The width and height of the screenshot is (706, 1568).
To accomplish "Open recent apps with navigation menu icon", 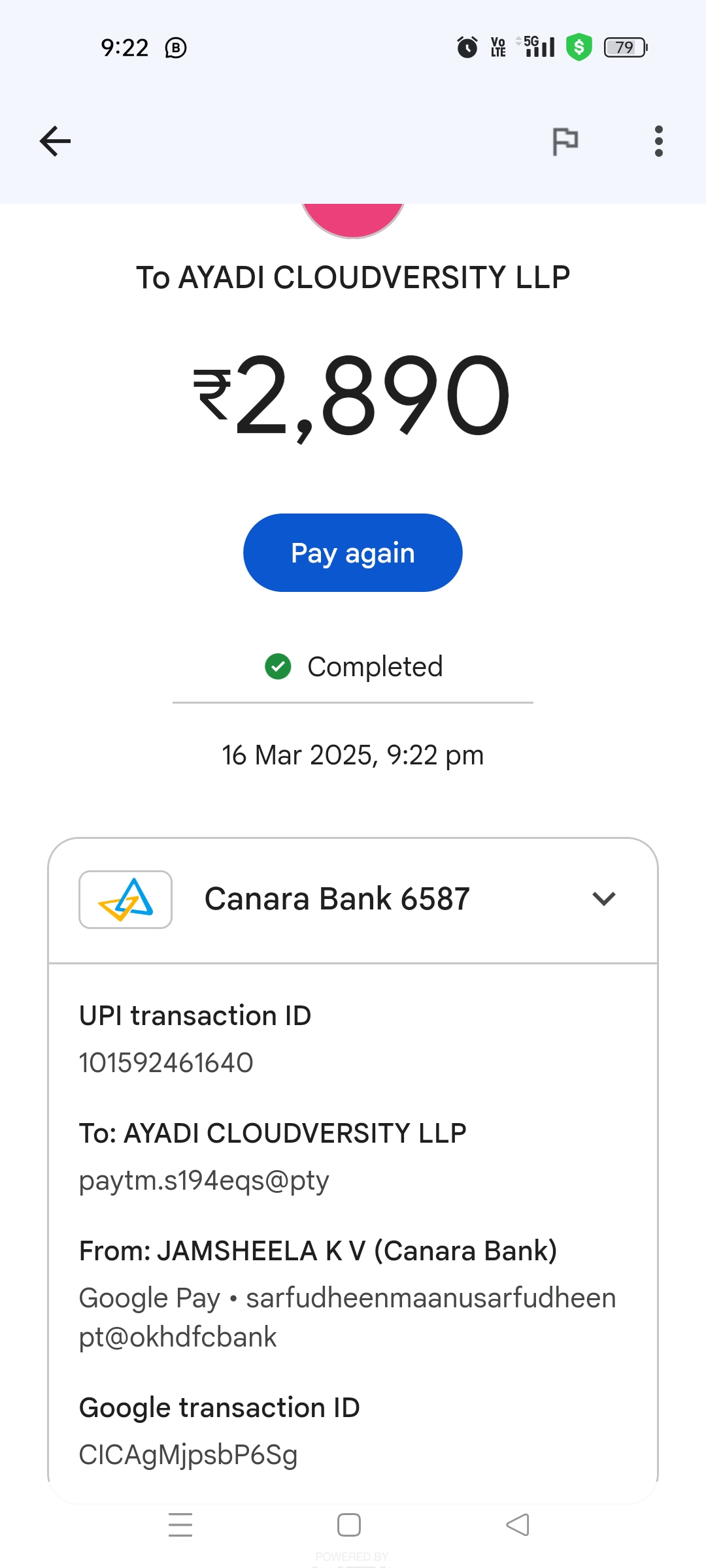I will tap(180, 1525).
